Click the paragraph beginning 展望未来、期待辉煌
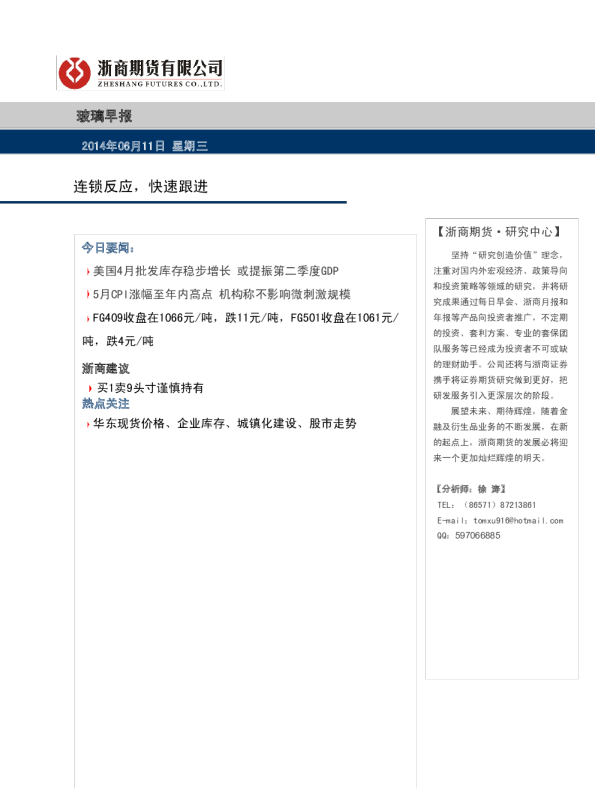This screenshot has width=595, height=808. [500, 434]
